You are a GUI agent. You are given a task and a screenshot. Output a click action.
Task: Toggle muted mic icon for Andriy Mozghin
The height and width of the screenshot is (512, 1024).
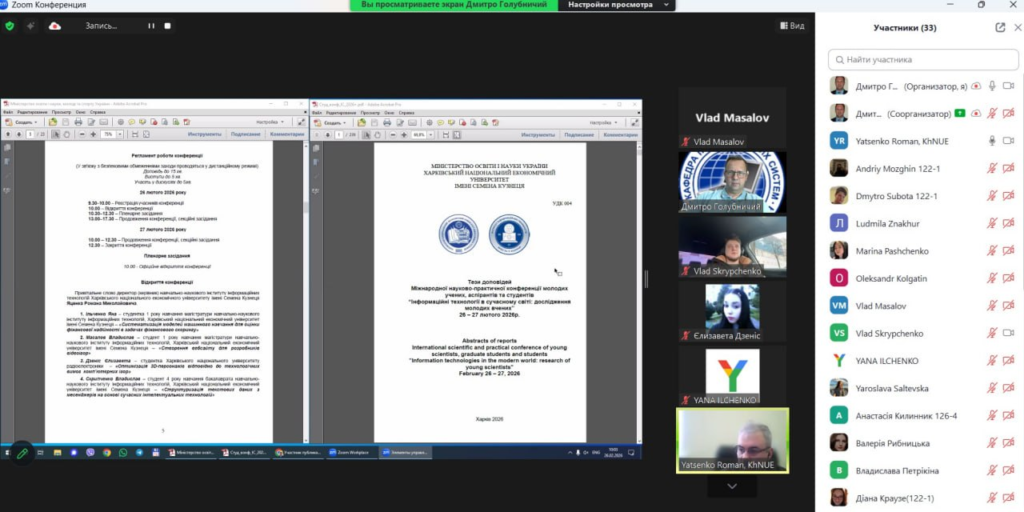[x=993, y=168]
